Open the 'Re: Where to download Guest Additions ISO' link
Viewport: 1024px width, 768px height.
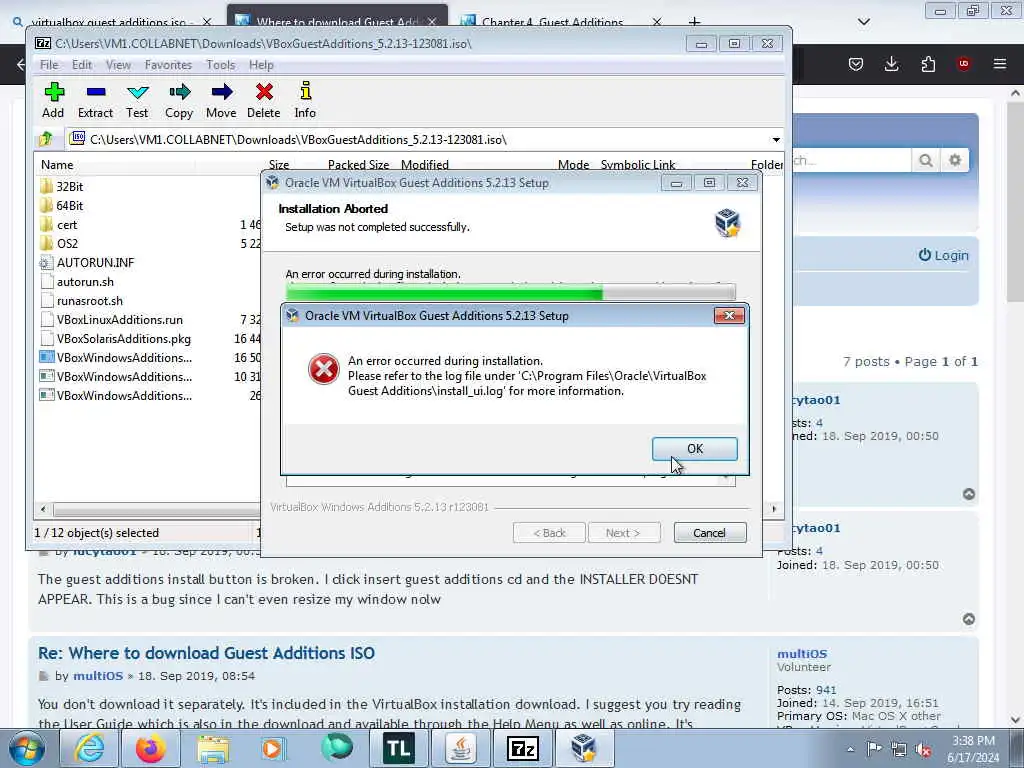(x=206, y=653)
